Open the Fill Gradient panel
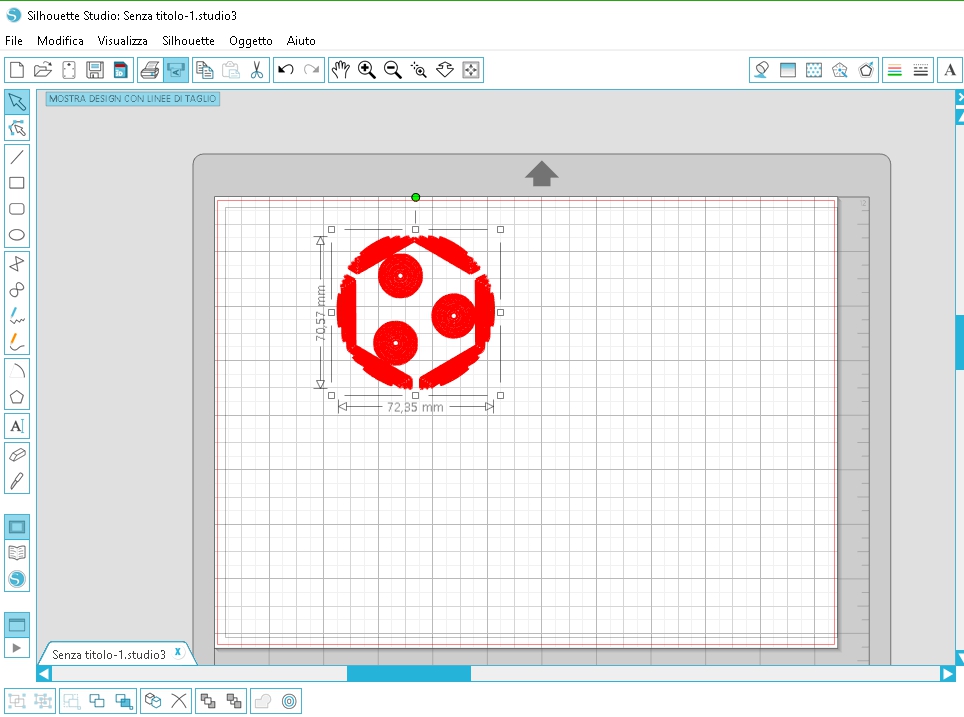The image size is (964, 717). (788, 70)
